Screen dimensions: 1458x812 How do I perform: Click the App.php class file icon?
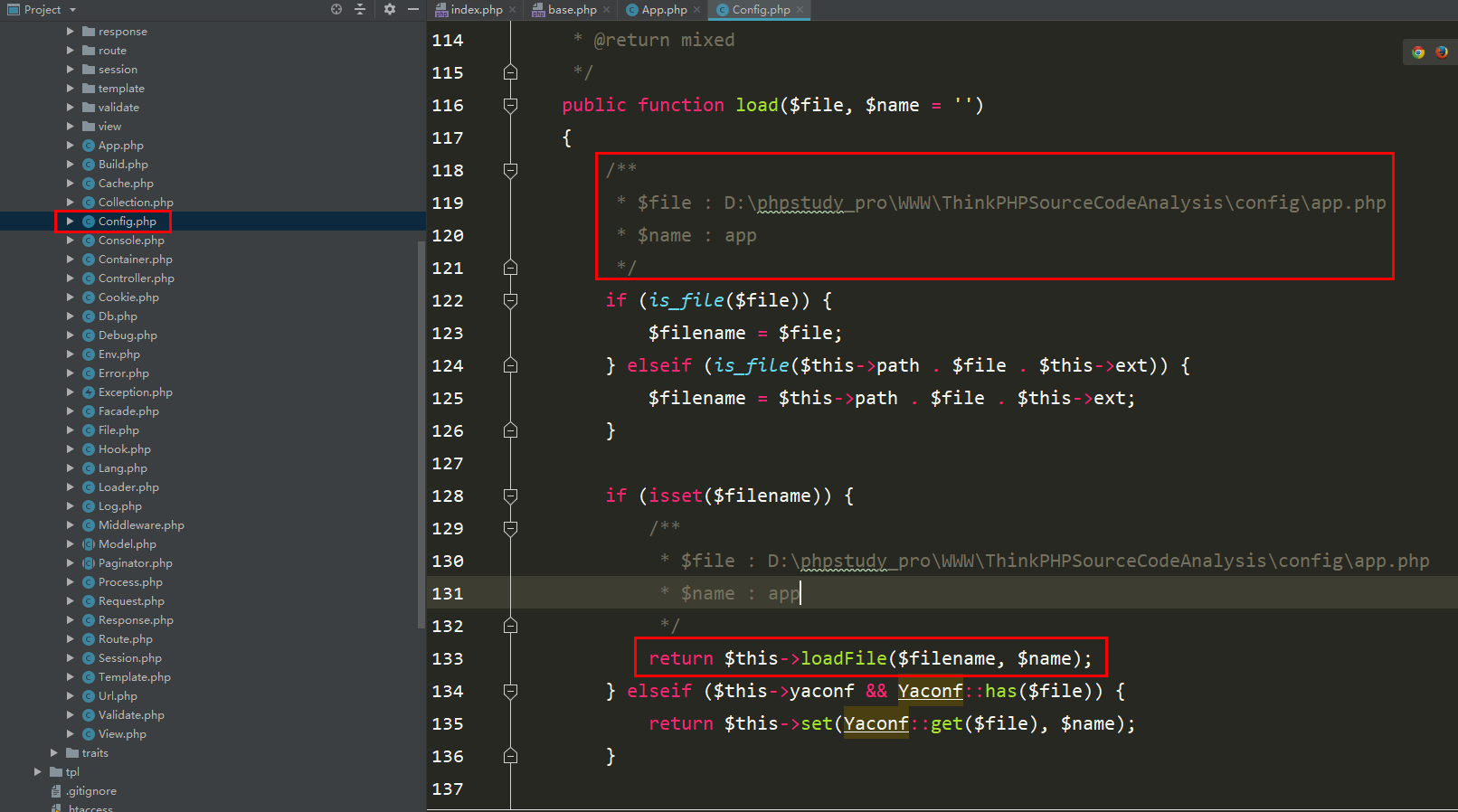point(89,146)
